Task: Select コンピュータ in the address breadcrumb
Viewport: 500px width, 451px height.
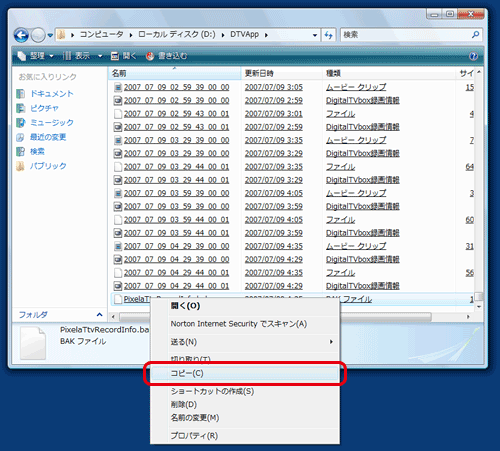Action: click(101, 34)
